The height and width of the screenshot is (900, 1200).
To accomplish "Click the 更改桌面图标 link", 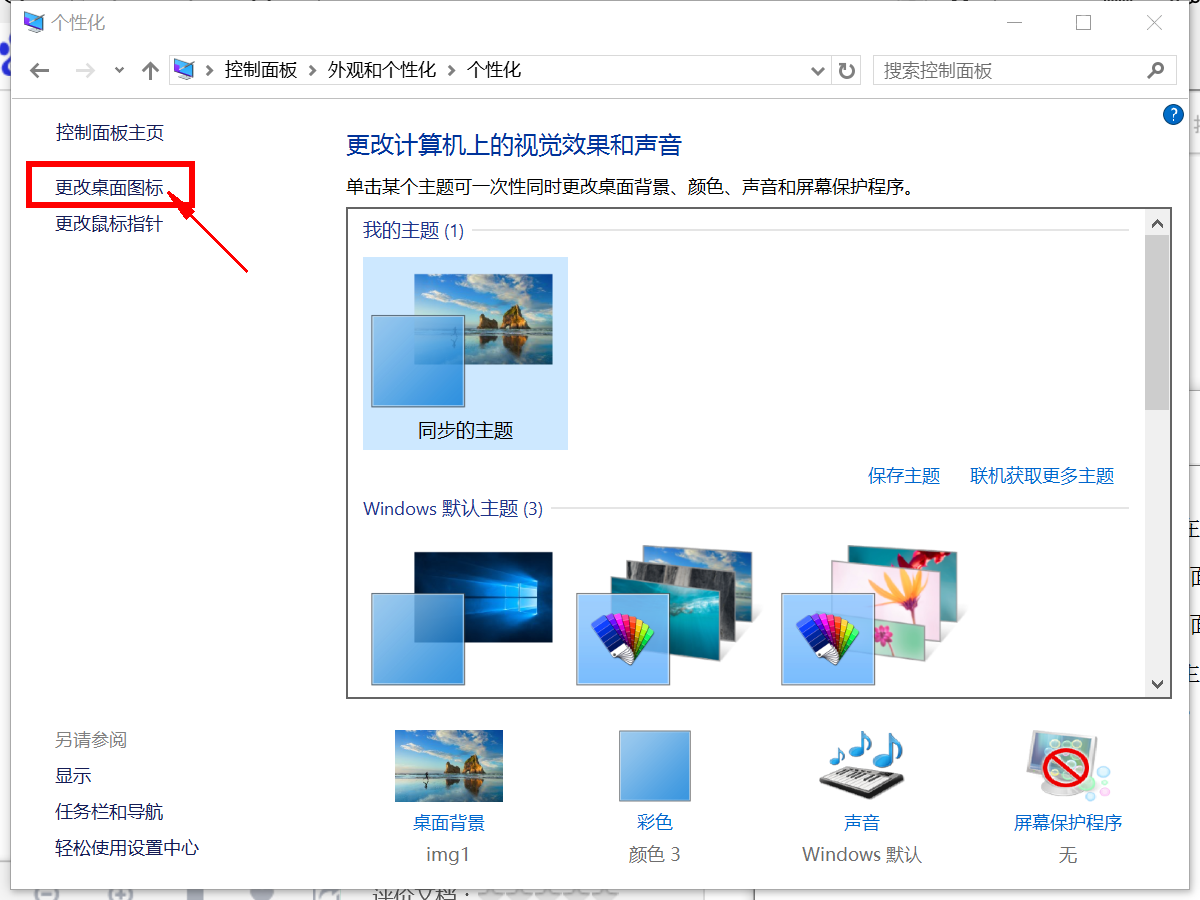I will pos(109,187).
